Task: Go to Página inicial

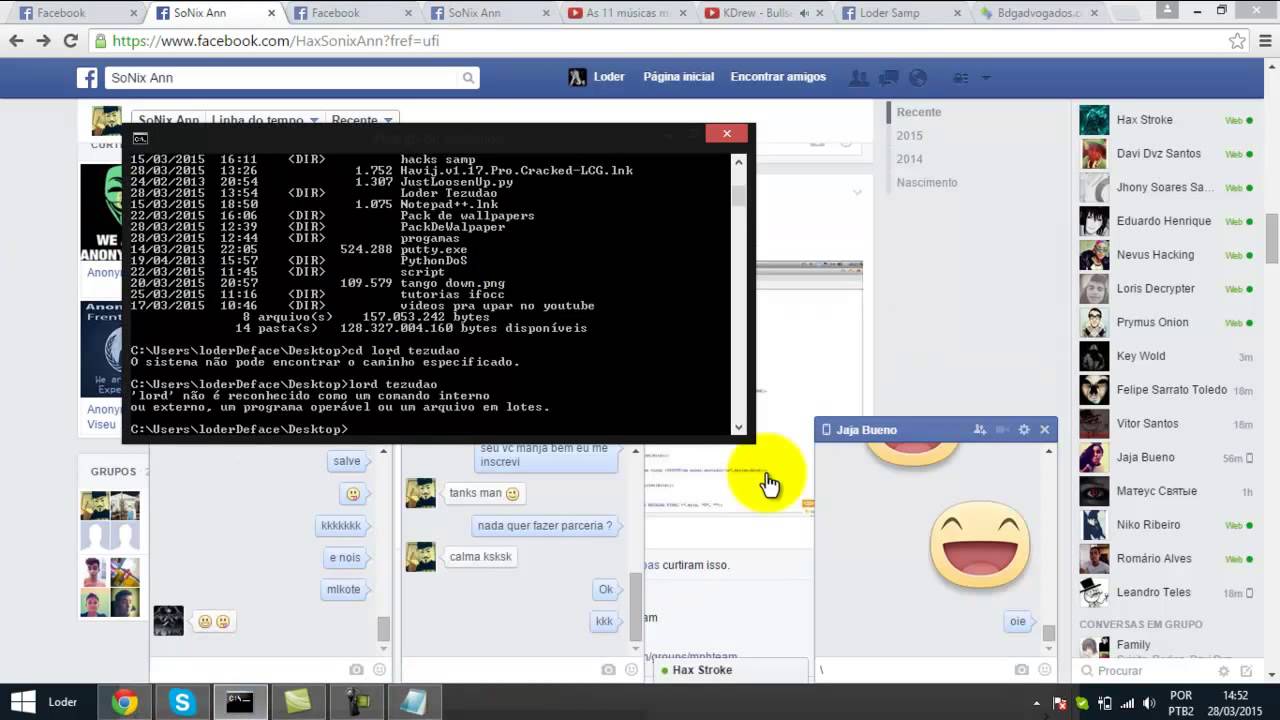Action: [678, 77]
